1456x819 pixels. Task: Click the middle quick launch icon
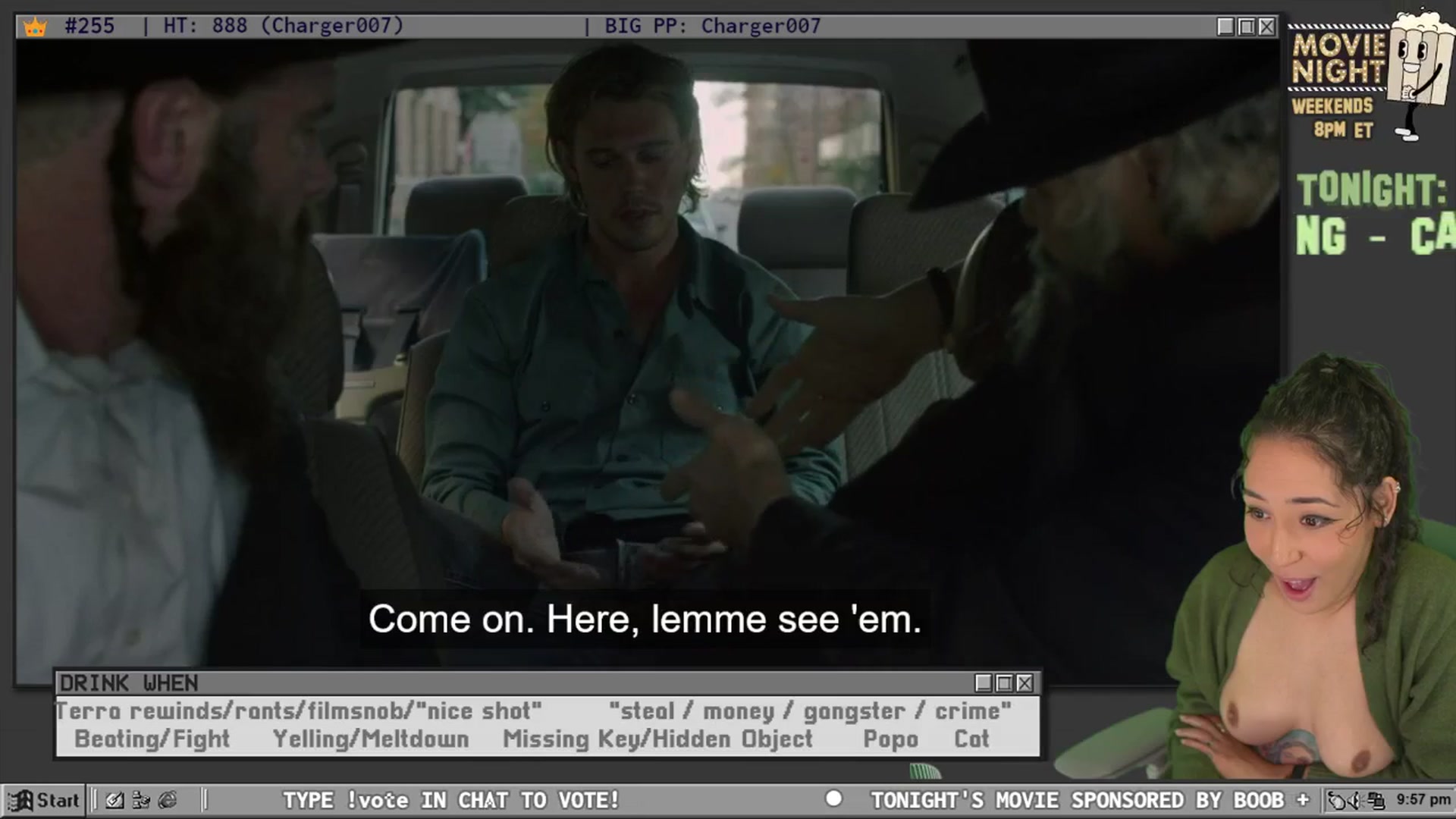click(x=141, y=800)
